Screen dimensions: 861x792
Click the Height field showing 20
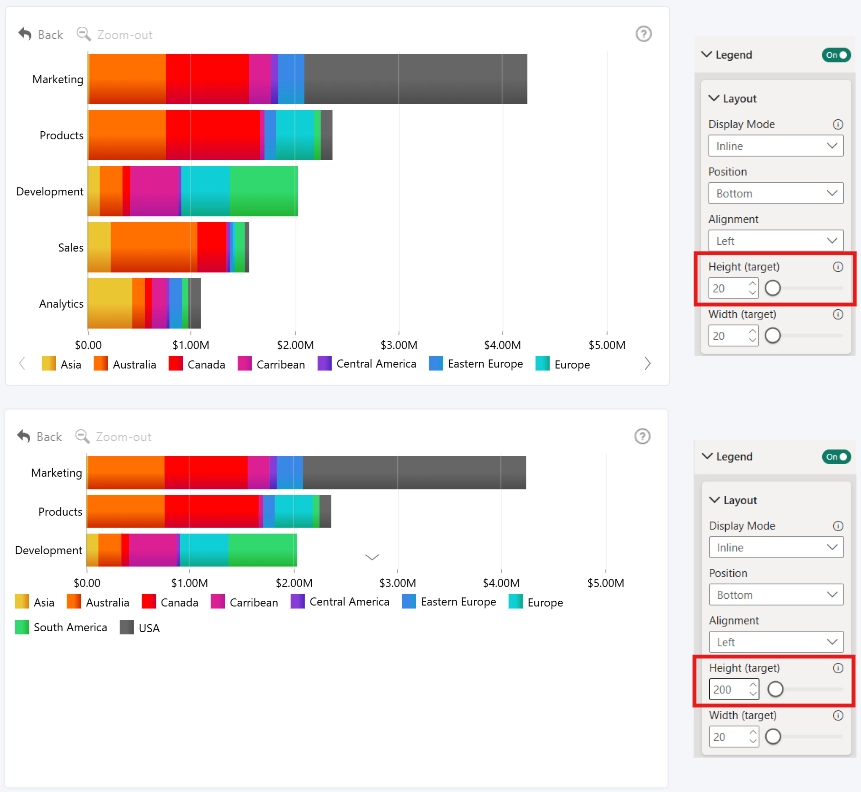(x=733, y=288)
